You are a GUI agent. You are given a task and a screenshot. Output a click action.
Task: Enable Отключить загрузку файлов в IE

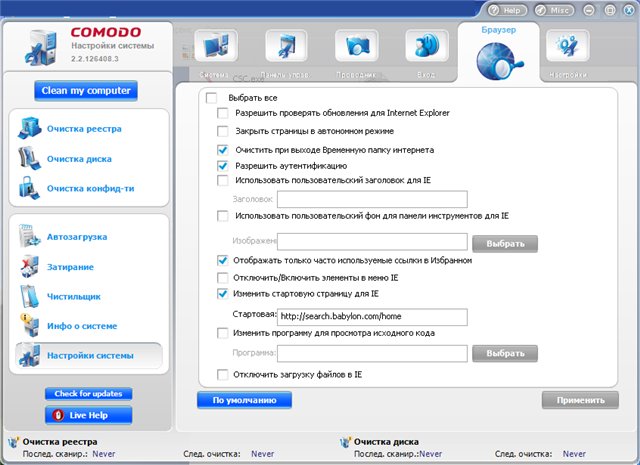223,374
